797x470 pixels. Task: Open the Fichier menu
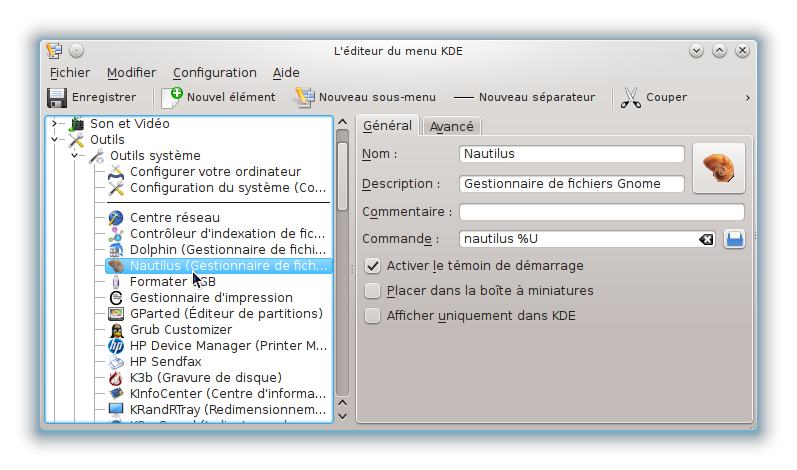click(x=70, y=73)
